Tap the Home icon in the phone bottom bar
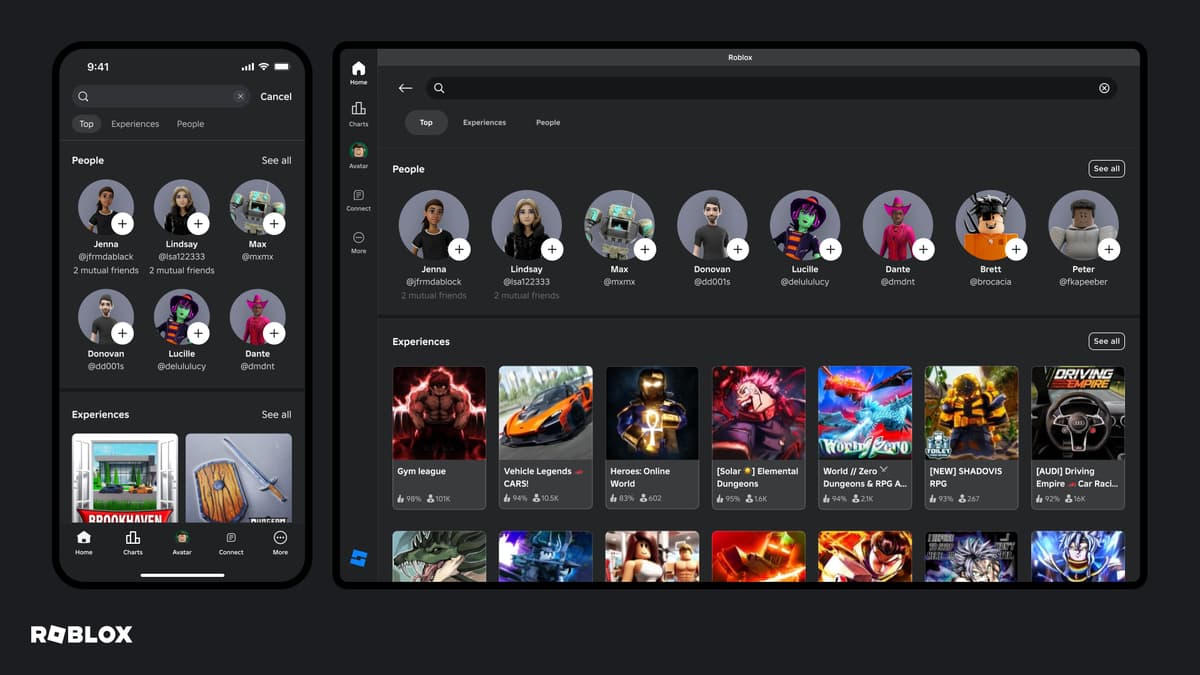 [x=84, y=542]
